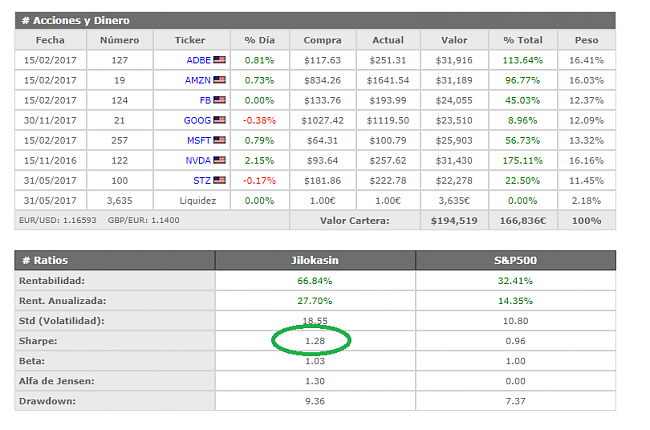
Task: Select the Liquidez ticker cell
Action: tap(198, 201)
